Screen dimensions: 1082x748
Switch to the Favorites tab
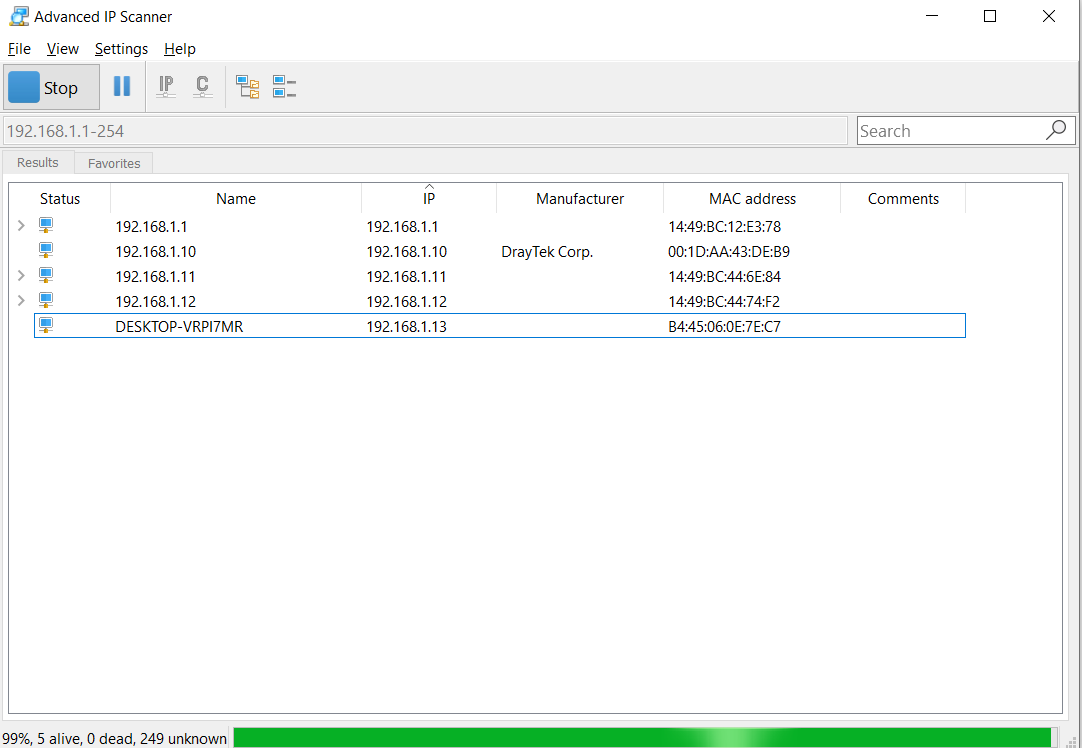point(114,164)
